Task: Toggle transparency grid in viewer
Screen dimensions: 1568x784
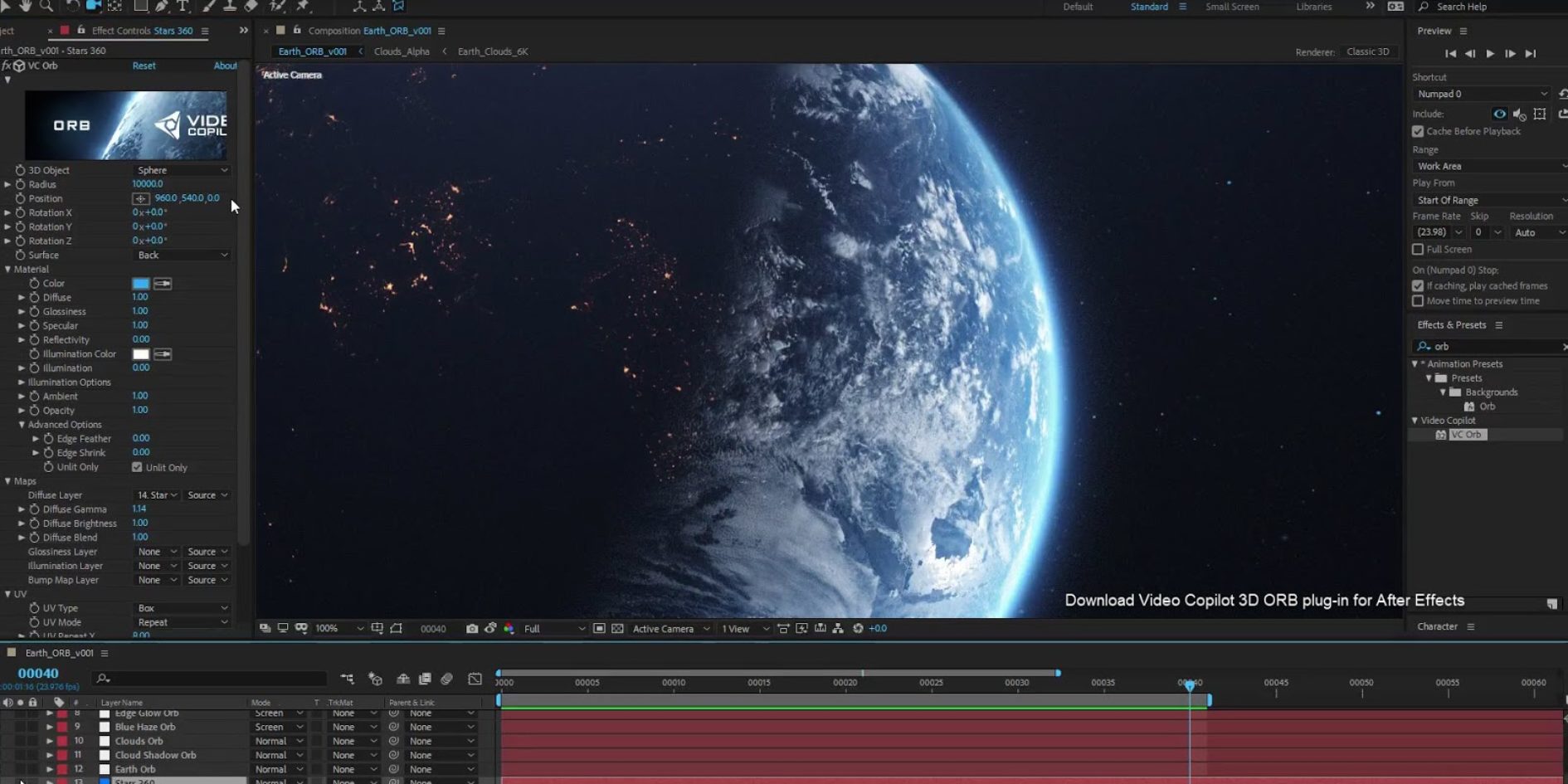Action: [617, 629]
